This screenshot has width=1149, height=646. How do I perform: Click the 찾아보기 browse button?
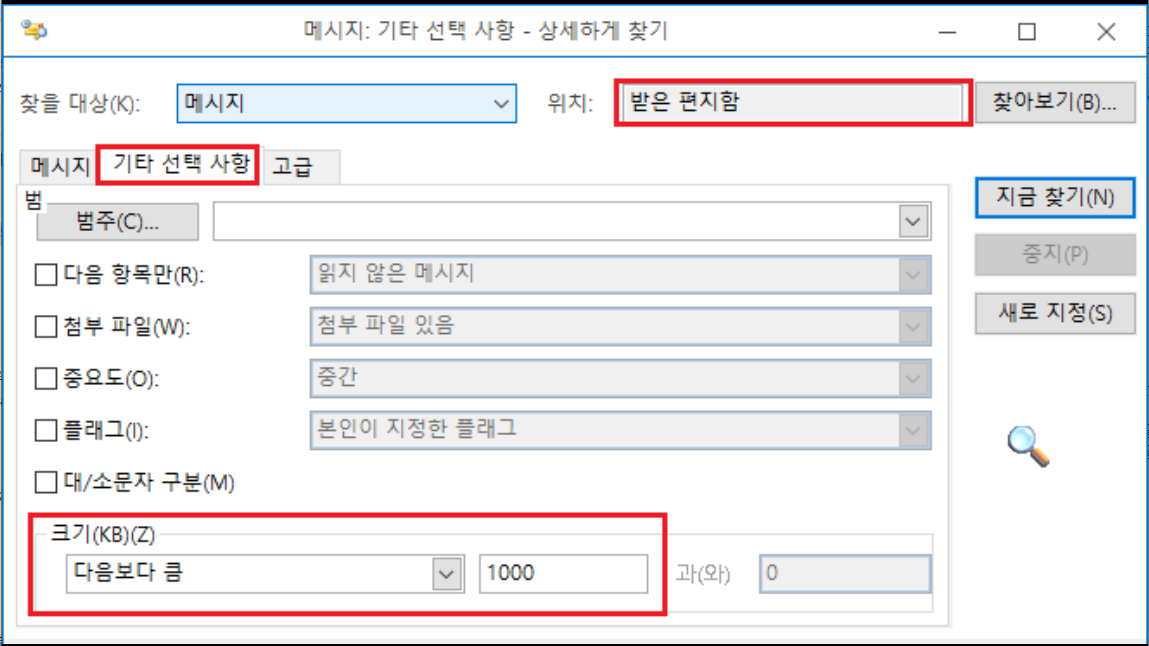coord(1055,103)
